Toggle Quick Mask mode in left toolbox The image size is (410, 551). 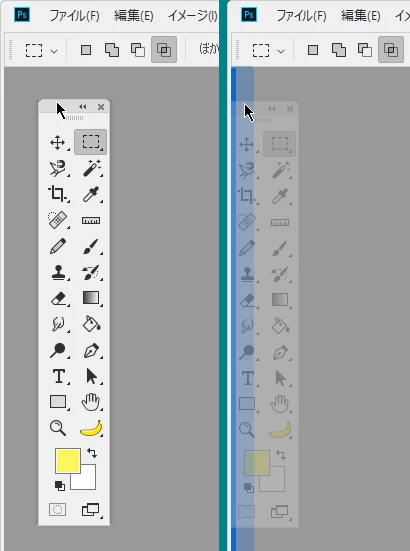click(x=58, y=509)
